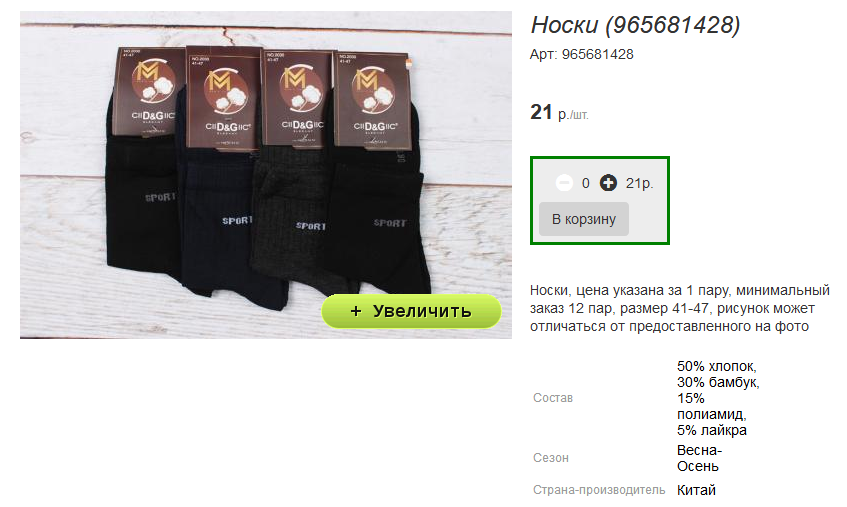Select the Страна-производитель label
Viewport: 847px width, 507px height.
(599, 490)
